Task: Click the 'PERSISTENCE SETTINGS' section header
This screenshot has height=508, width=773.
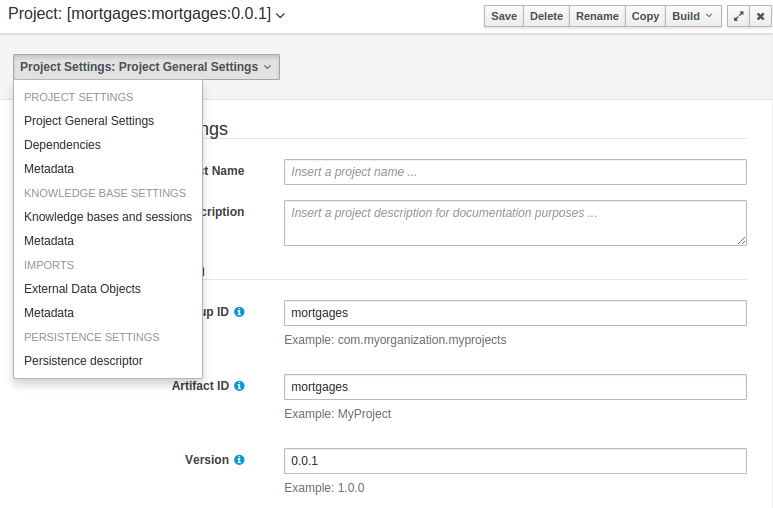Action: [92, 337]
